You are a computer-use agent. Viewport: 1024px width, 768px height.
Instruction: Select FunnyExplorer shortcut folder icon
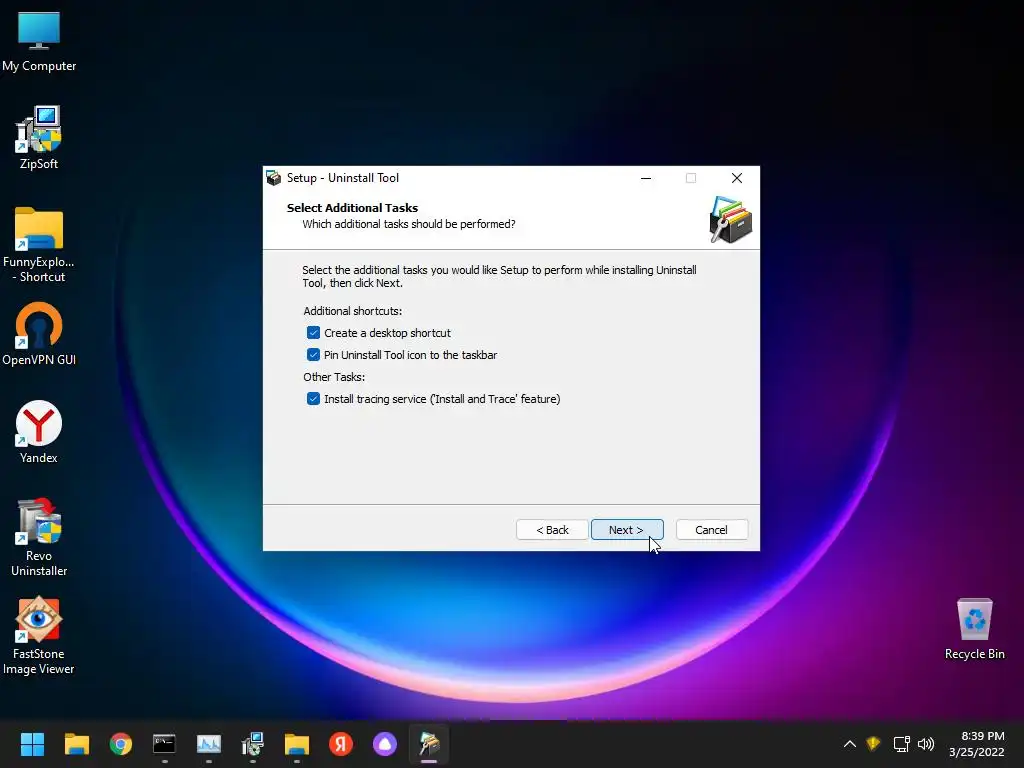click(x=39, y=245)
